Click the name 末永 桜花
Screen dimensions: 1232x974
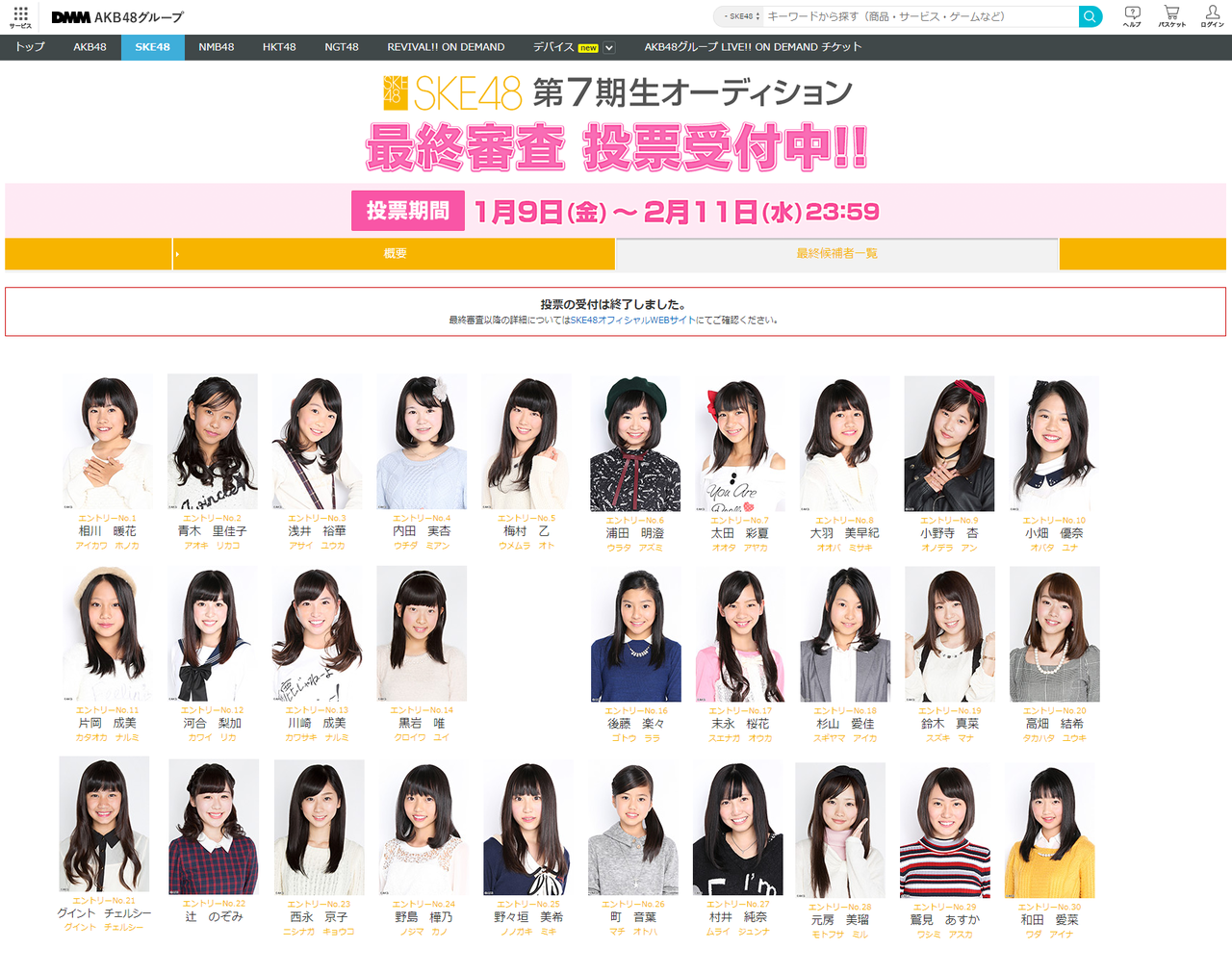(x=740, y=724)
